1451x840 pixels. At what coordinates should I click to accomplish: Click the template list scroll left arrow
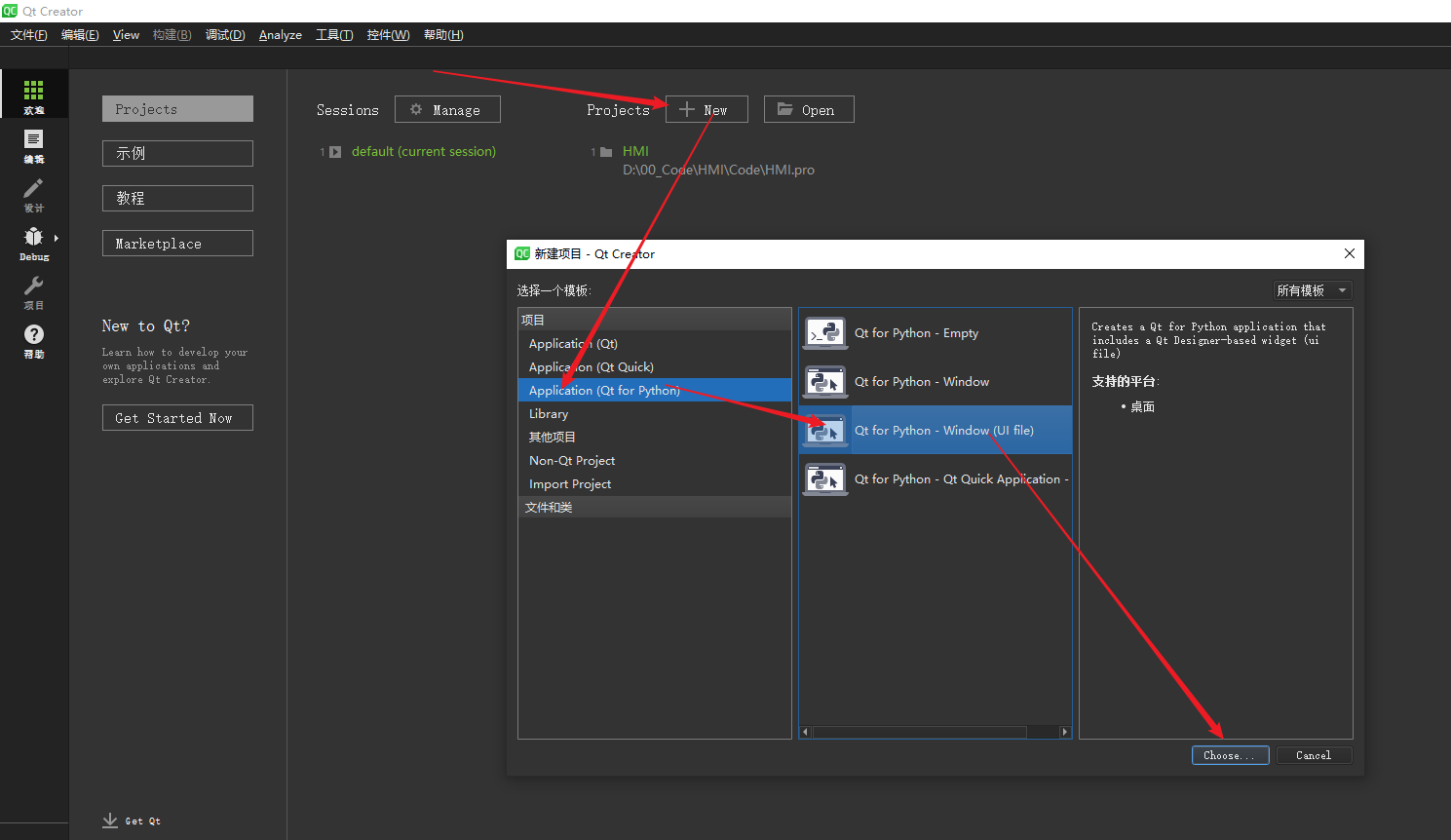(x=805, y=732)
